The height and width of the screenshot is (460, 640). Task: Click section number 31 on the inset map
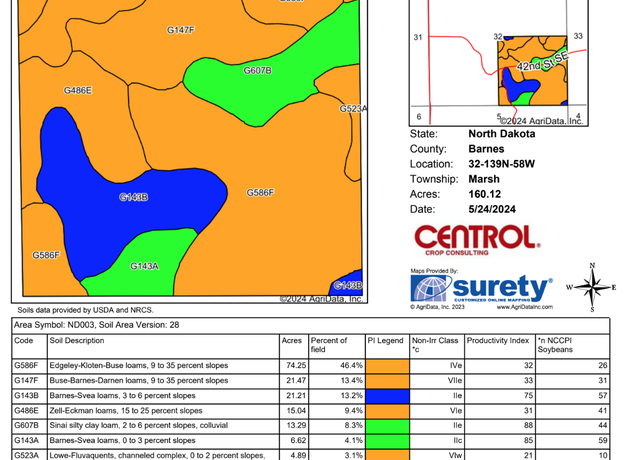pyautogui.click(x=418, y=37)
